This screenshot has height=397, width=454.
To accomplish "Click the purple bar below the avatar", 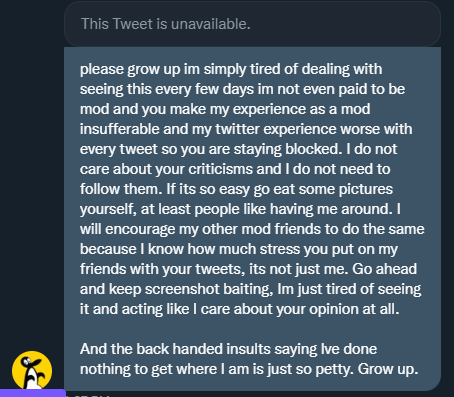I will (33, 393).
